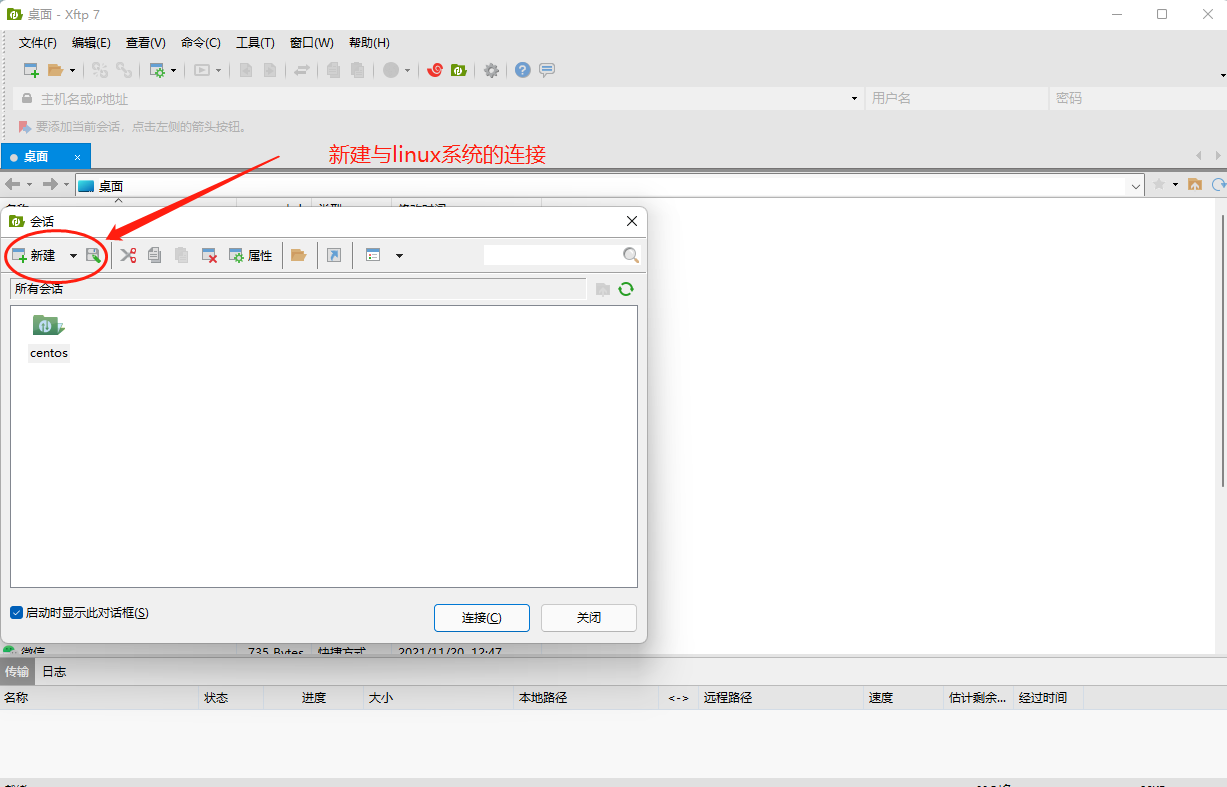Expand the open folder dropdown arrow in main toolbar
This screenshot has height=787, width=1227.
(x=72, y=70)
